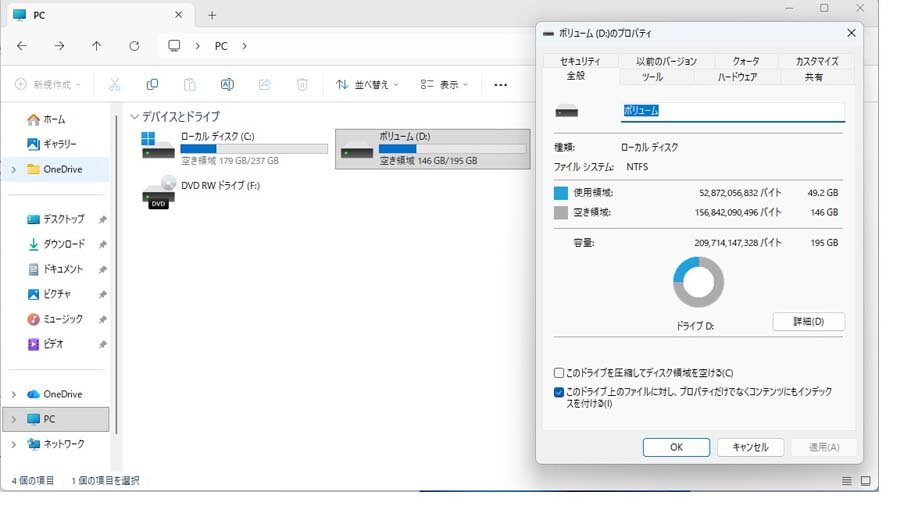Click PC in the address breadcrumb
900x506 pixels.
pyautogui.click(x=221, y=46)
